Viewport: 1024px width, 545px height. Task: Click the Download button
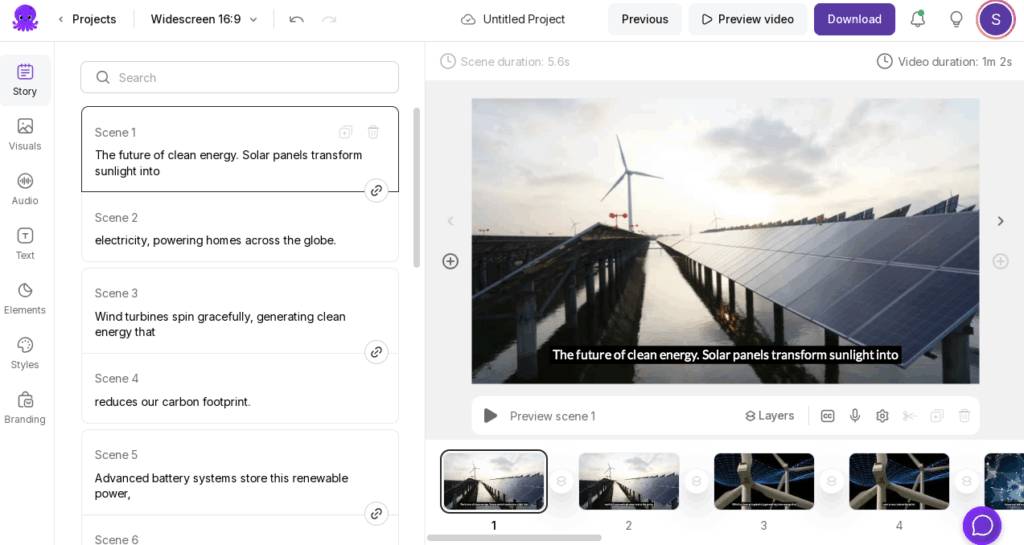pos(854,19)
